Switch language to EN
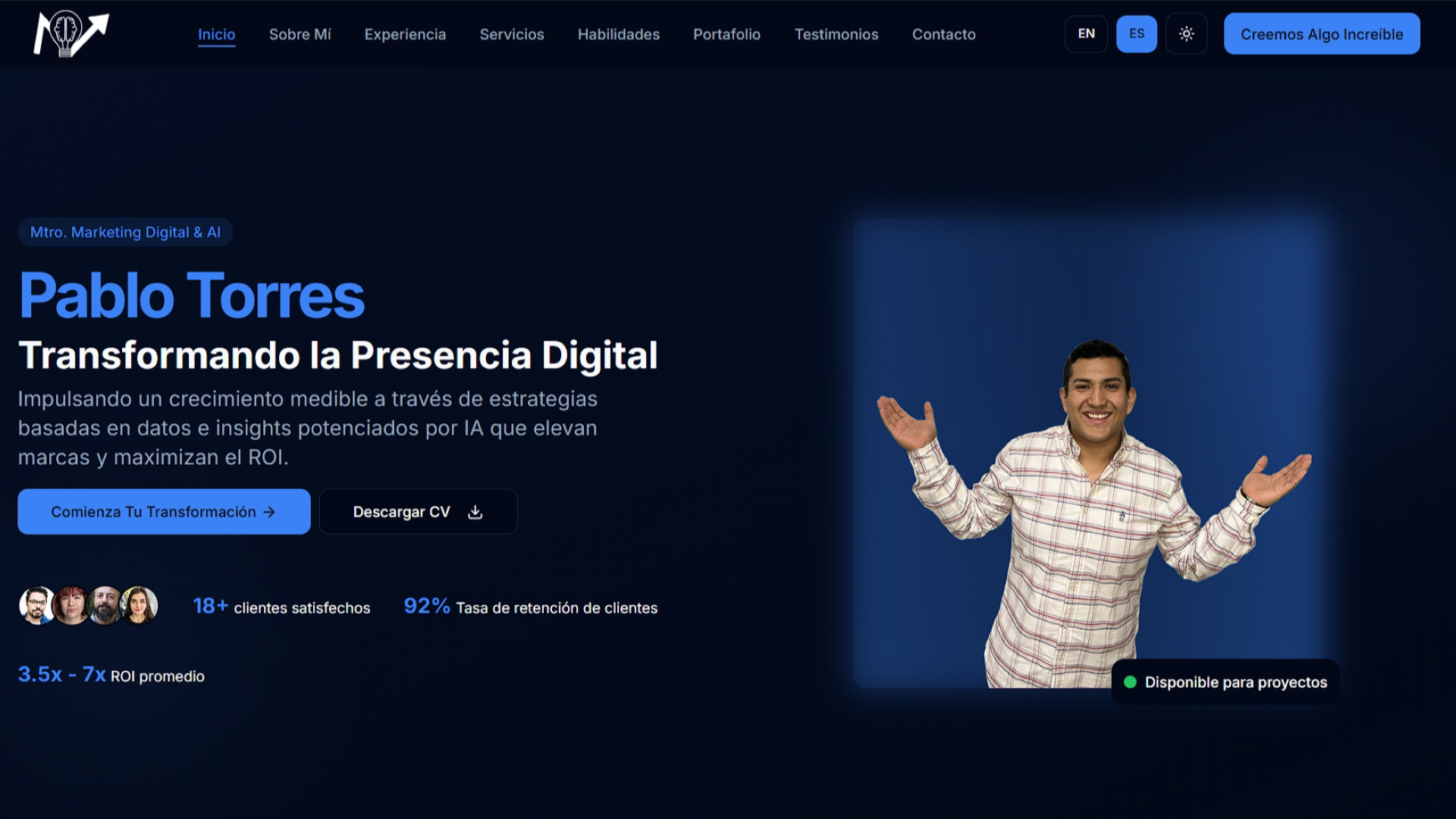Screen dimensions: 1456x819 click(x=1086, y=33)
